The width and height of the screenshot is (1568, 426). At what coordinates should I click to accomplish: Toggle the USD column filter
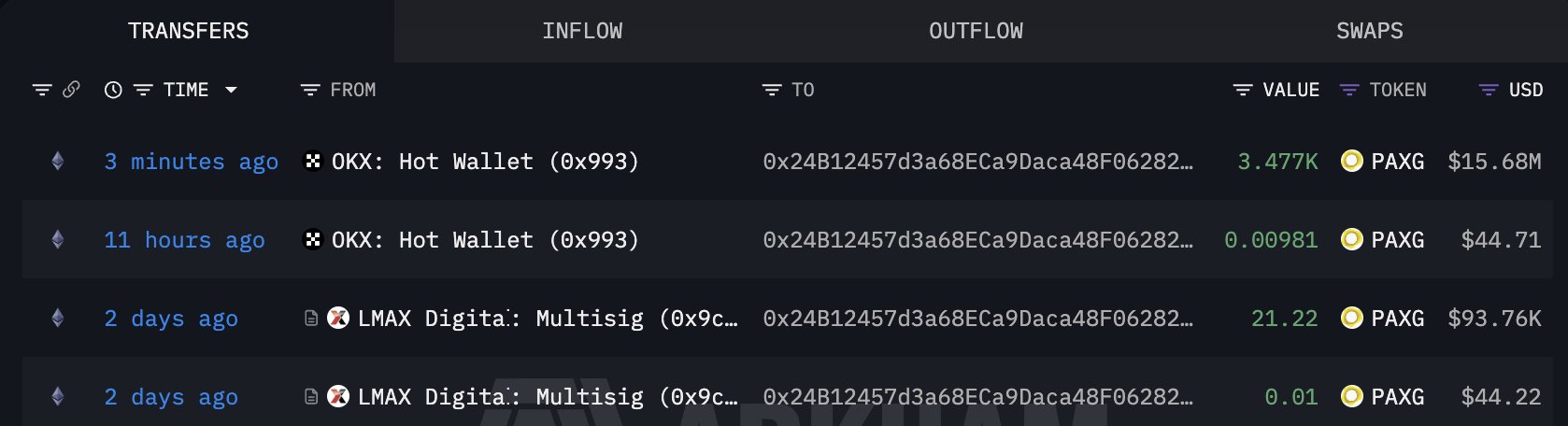point(1489,90)
